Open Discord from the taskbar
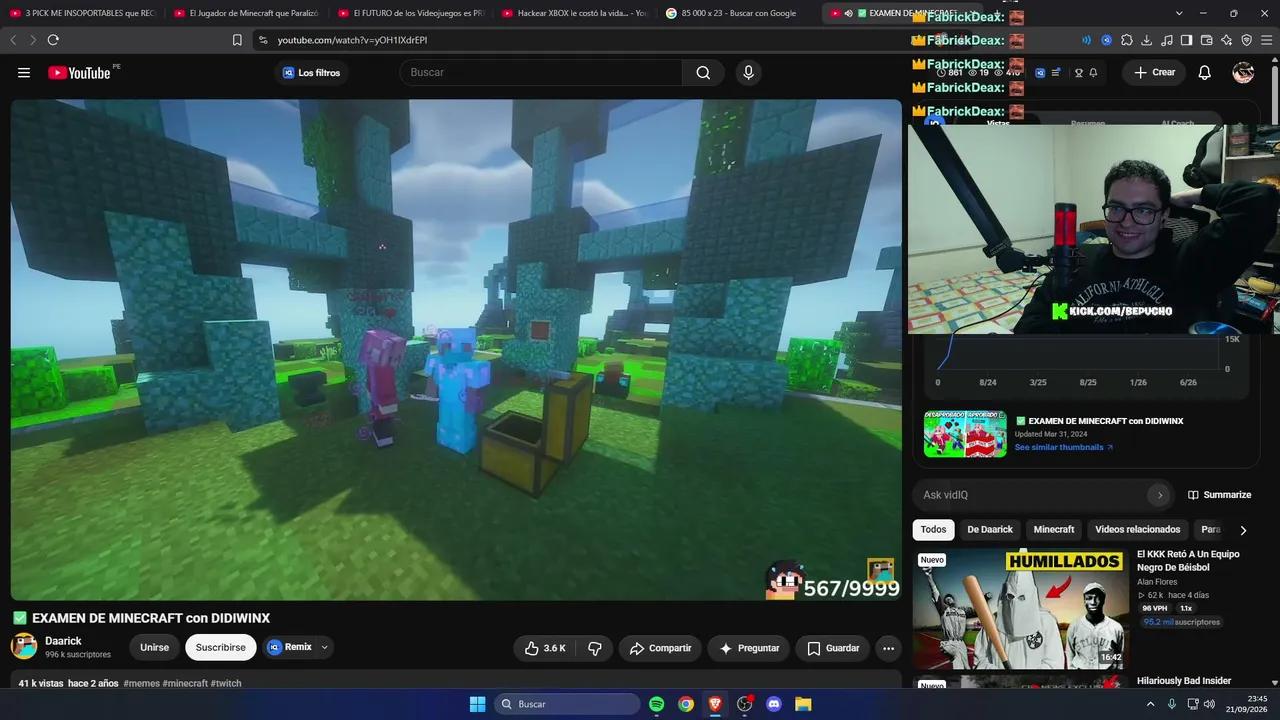Image resolution: width=1280 pixels, height=720 pixels. (774, 704)
